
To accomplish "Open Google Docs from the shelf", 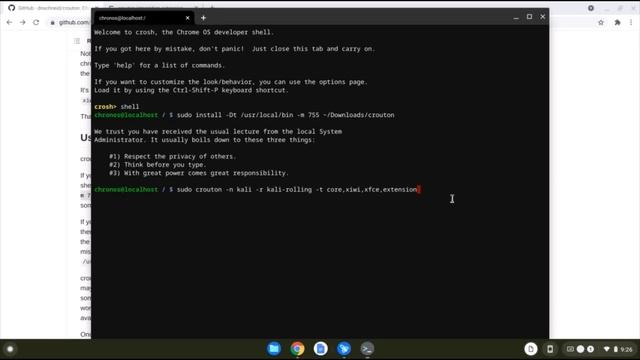I will [x=321, y=349].
